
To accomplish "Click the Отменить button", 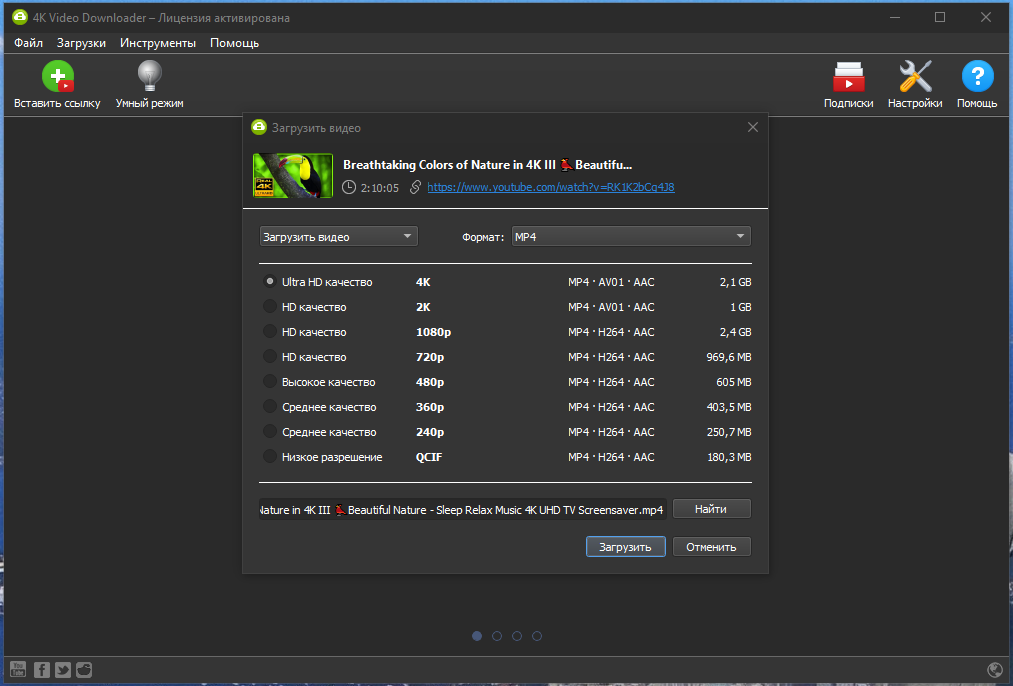I will click(711, 546).
